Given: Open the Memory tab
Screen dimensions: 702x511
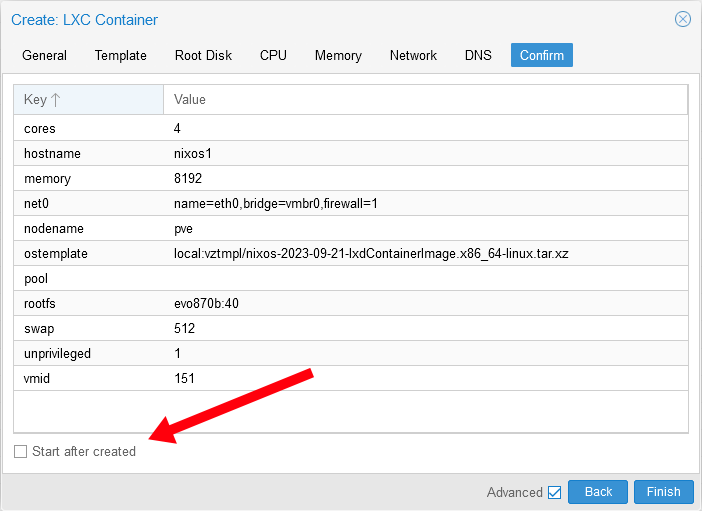Looking at the screenshot, I should (338, 55).
